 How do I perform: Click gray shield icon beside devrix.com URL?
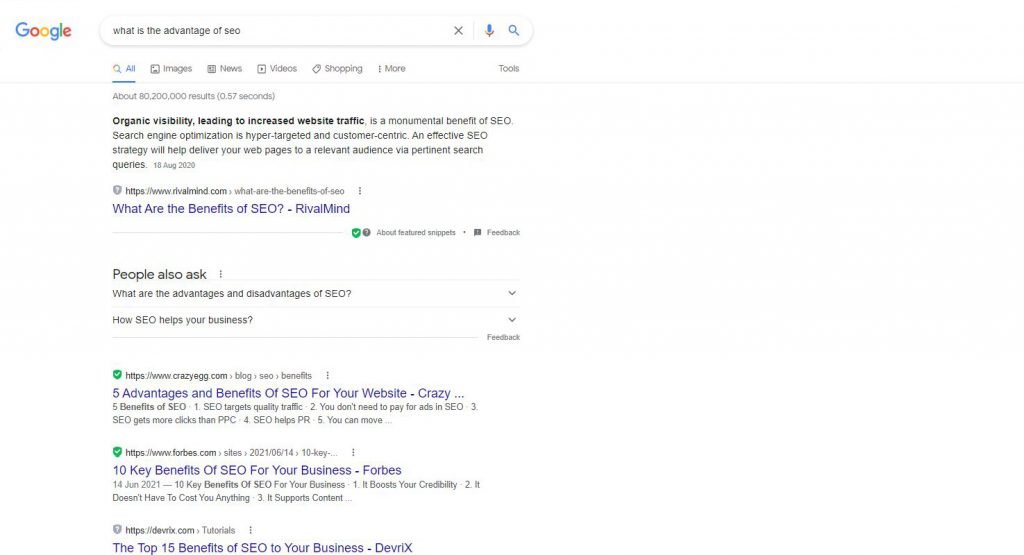coord(117,530)
